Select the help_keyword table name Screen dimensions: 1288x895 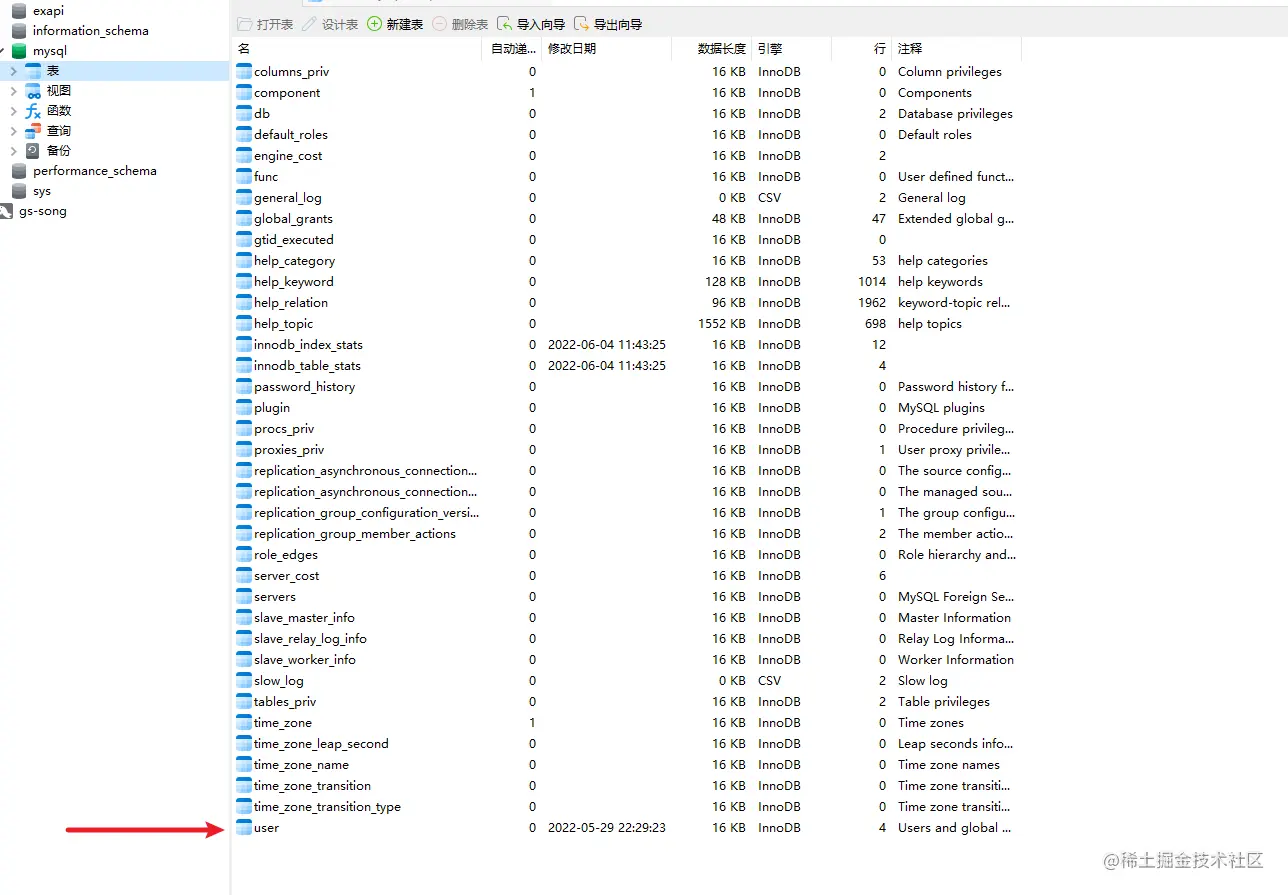pos(294,281)
